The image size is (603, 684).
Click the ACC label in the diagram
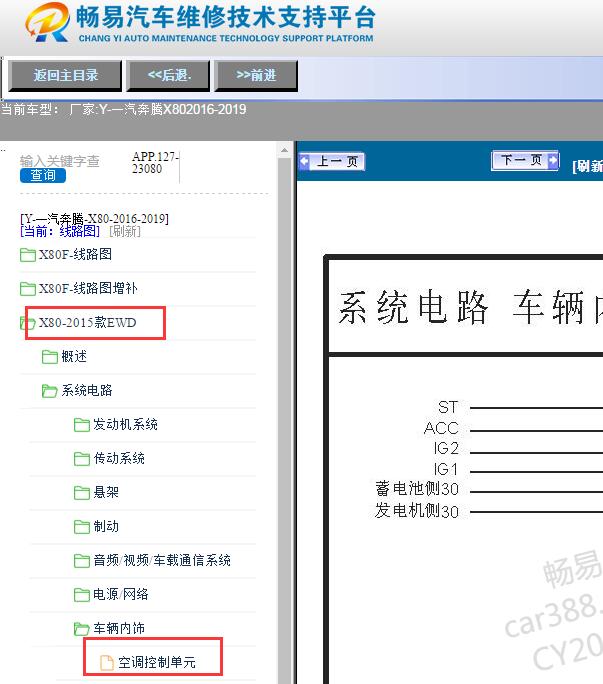point(441,428)
